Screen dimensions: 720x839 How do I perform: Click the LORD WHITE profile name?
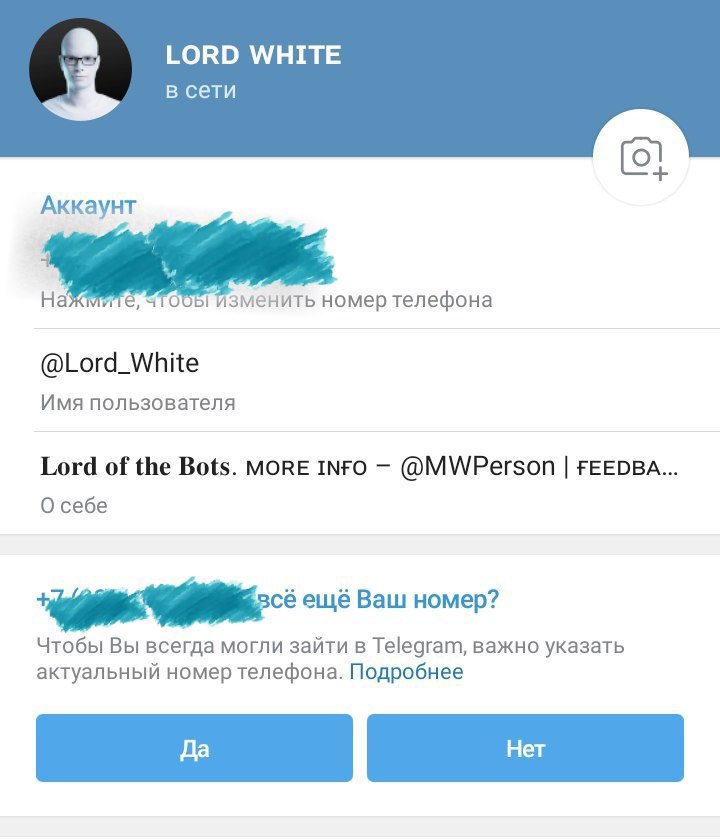tap(253, 55)
